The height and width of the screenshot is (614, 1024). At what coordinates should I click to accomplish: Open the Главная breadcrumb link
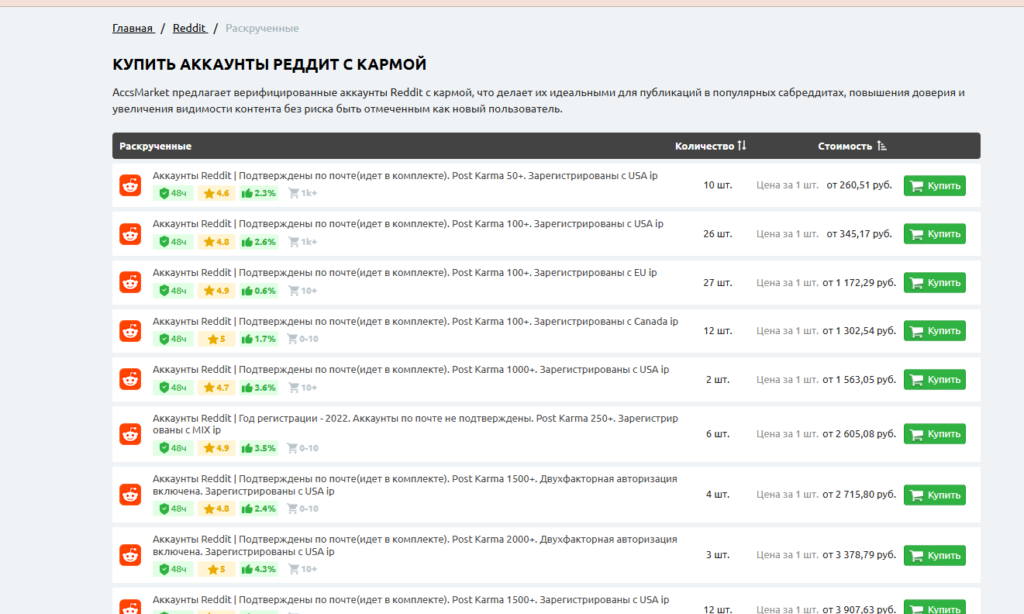pyautogui.click(x=133, y=28)
